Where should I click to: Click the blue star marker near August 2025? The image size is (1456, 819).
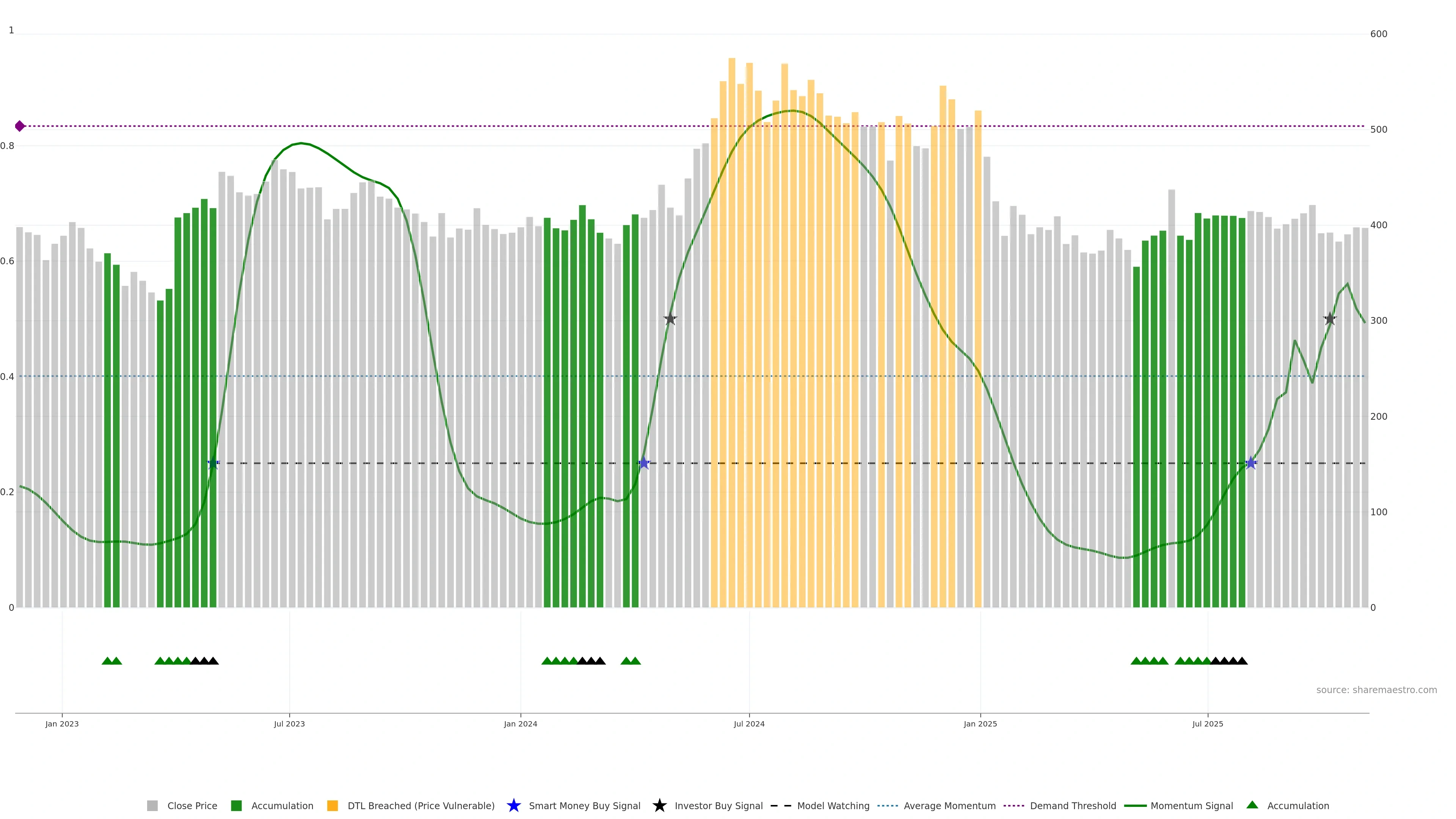[1251, 463]
